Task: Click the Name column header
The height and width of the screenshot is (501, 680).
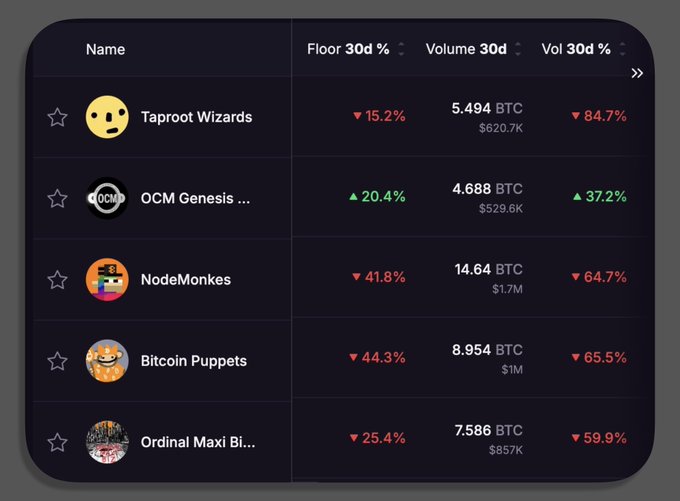Action: 105,49
